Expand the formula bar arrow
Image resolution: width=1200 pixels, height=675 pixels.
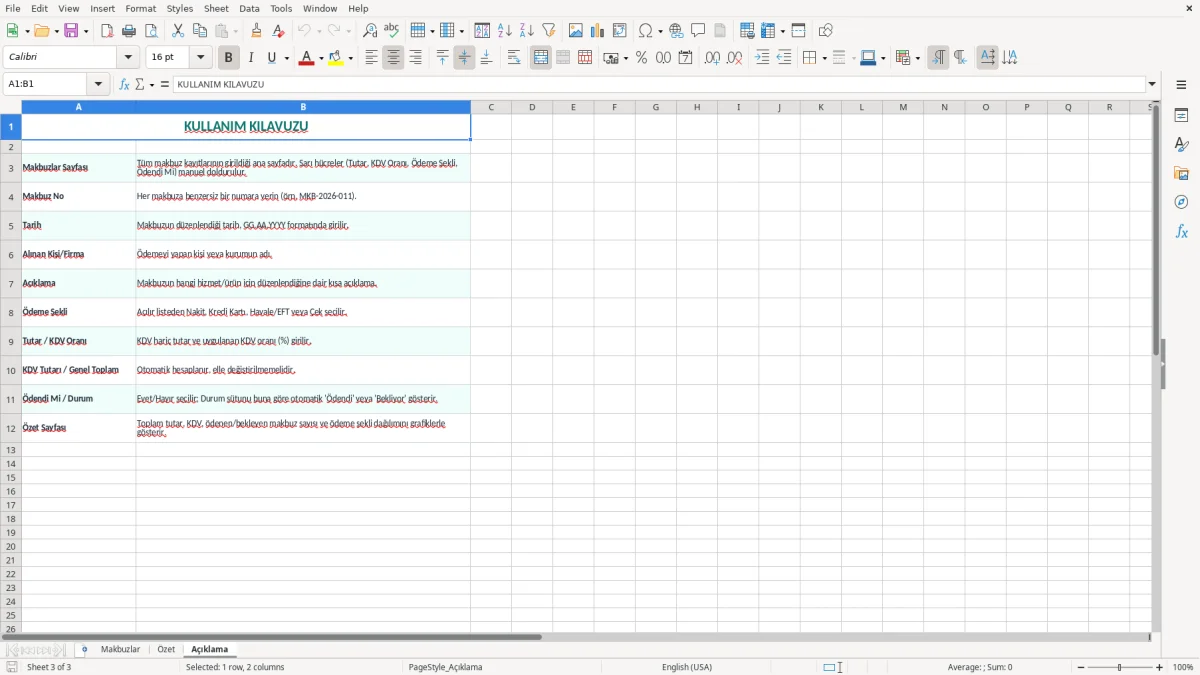(x=1152, y=85)
